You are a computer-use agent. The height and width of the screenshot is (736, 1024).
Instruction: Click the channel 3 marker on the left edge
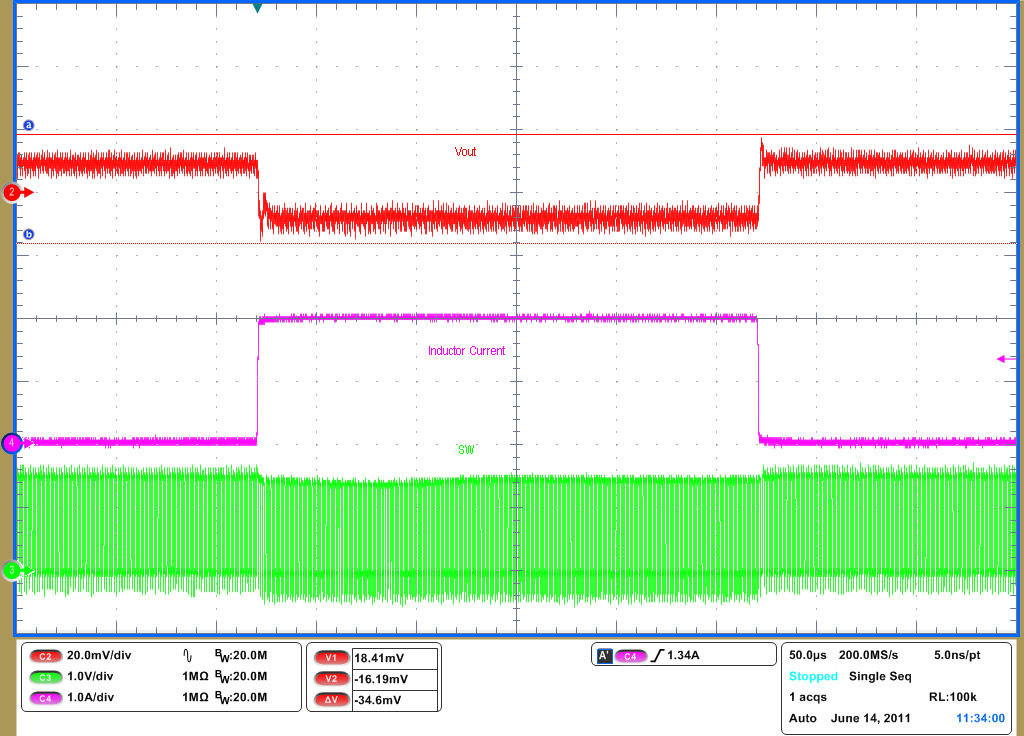click(11, 570)
